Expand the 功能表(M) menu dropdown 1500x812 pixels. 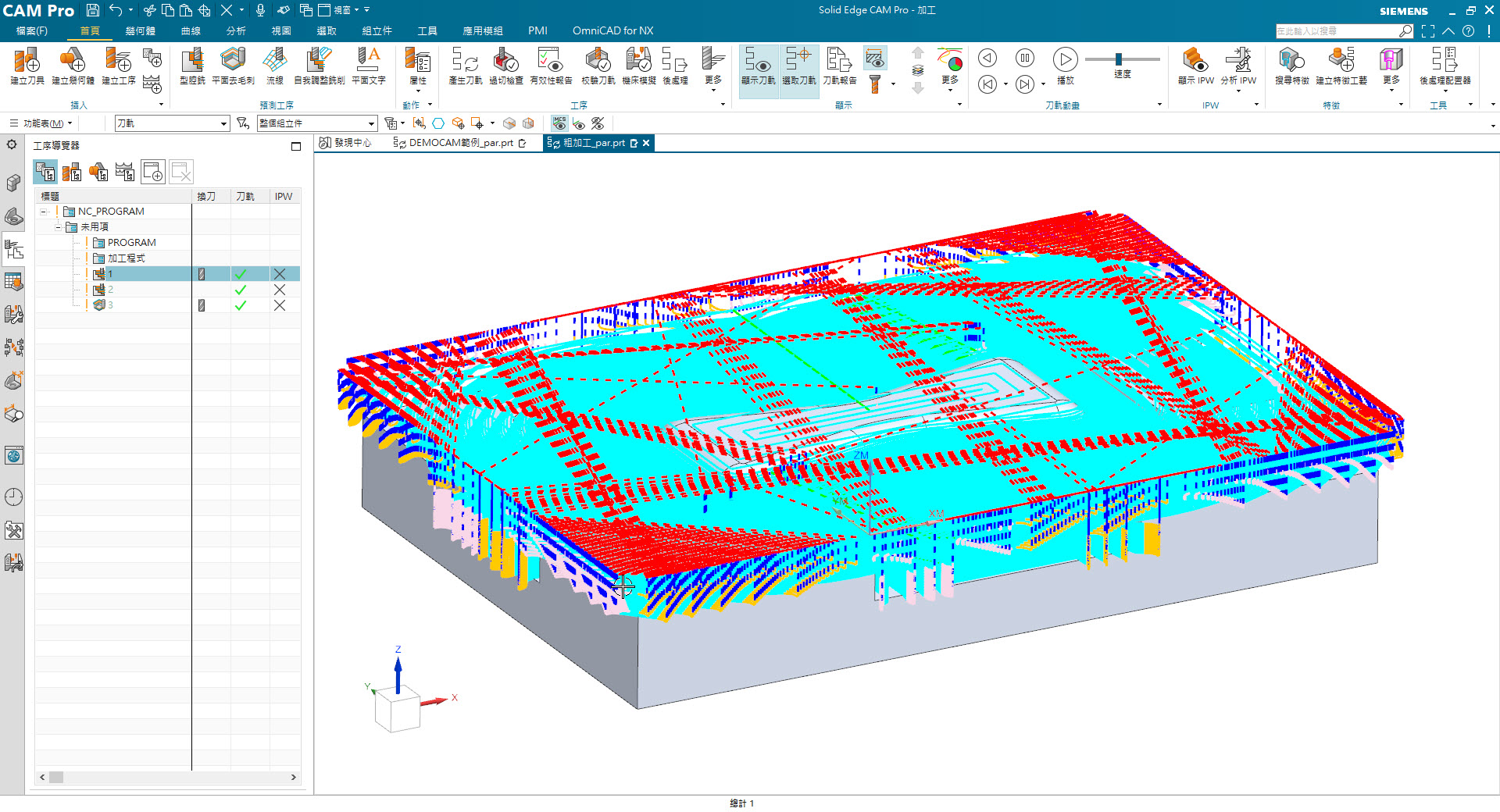(x=41, y=123)
